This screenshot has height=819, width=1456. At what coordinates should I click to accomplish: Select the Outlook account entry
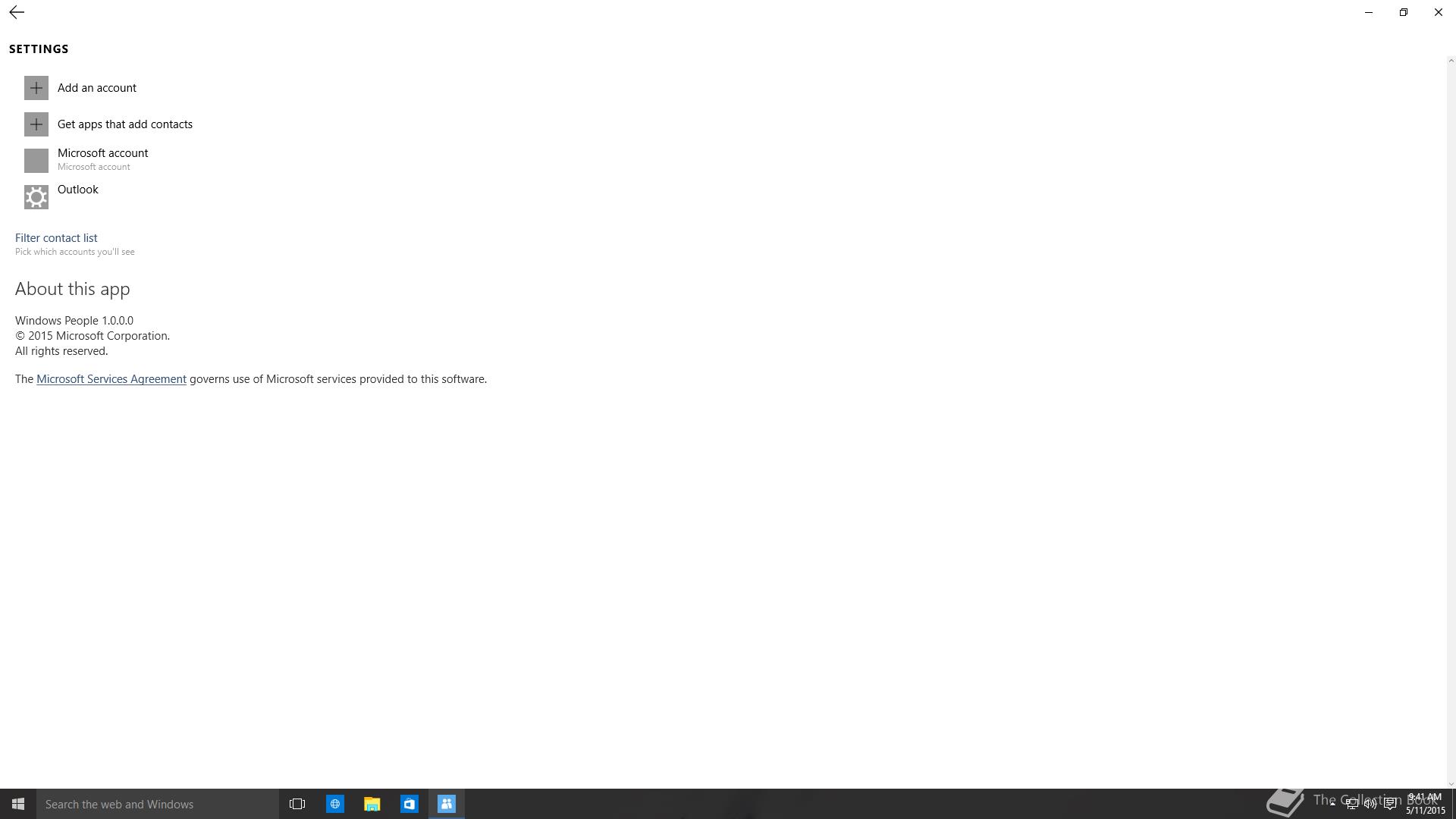coord(78,190)
